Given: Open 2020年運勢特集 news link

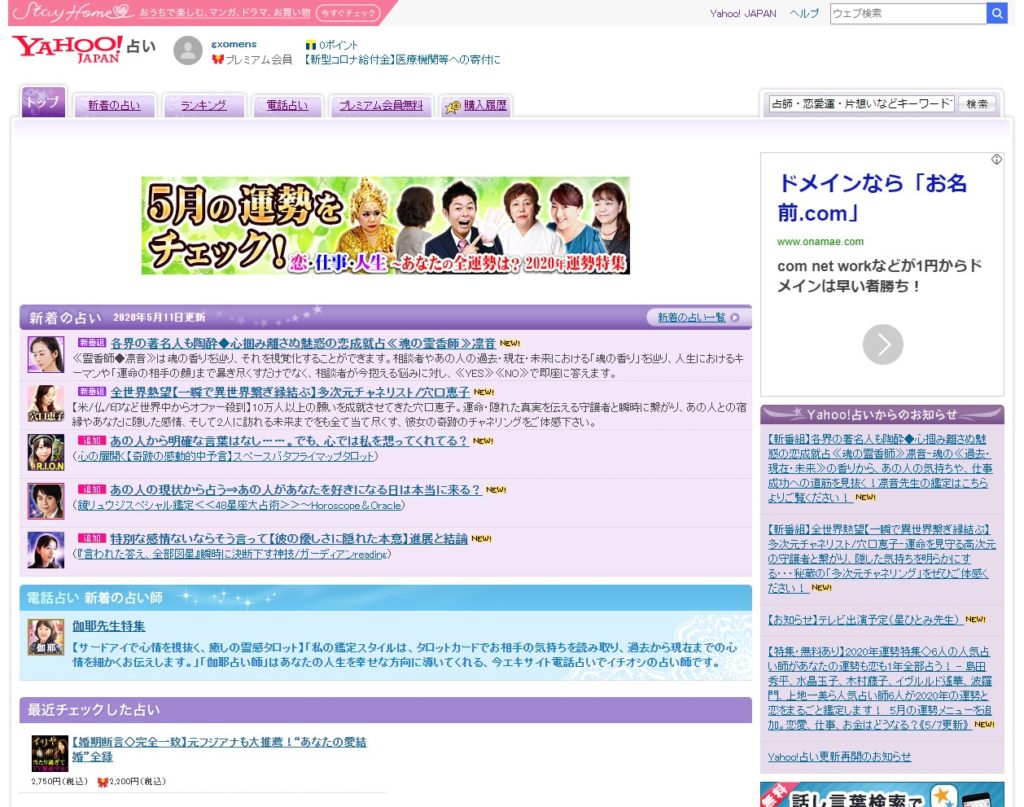Looking at the screenshot, I should coord(880,688).
